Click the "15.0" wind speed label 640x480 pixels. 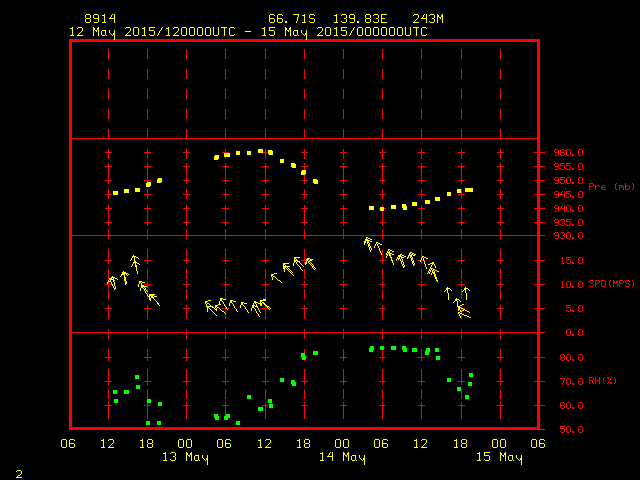point(571,261)
